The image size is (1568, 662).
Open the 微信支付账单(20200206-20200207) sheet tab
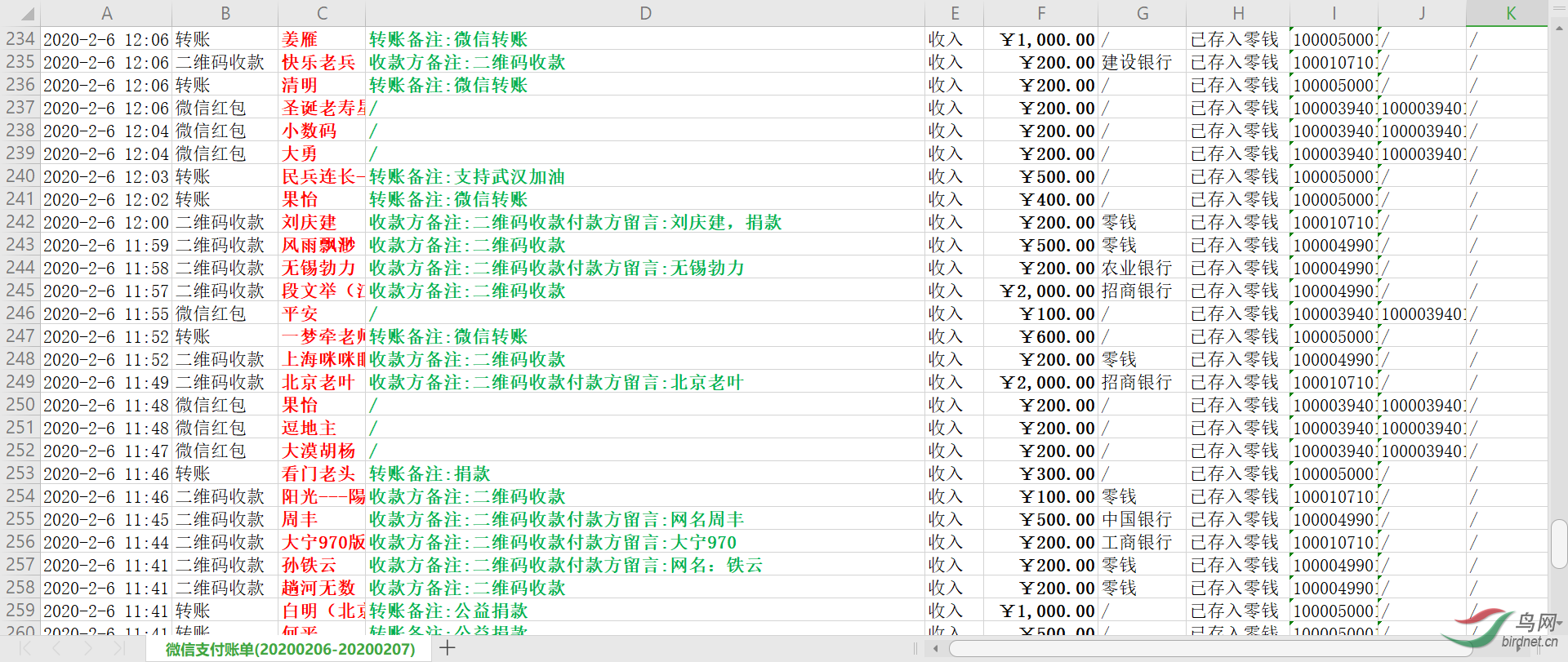[290, 649]
